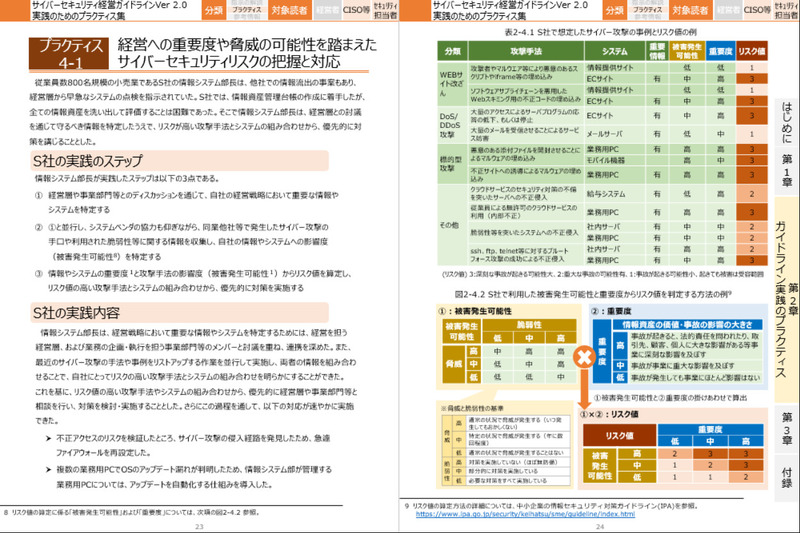The height and width of the screenshot is (533, 800).
Task: Click the blue 重要度 column header in table 2-4.1
Action: (720, 50)
